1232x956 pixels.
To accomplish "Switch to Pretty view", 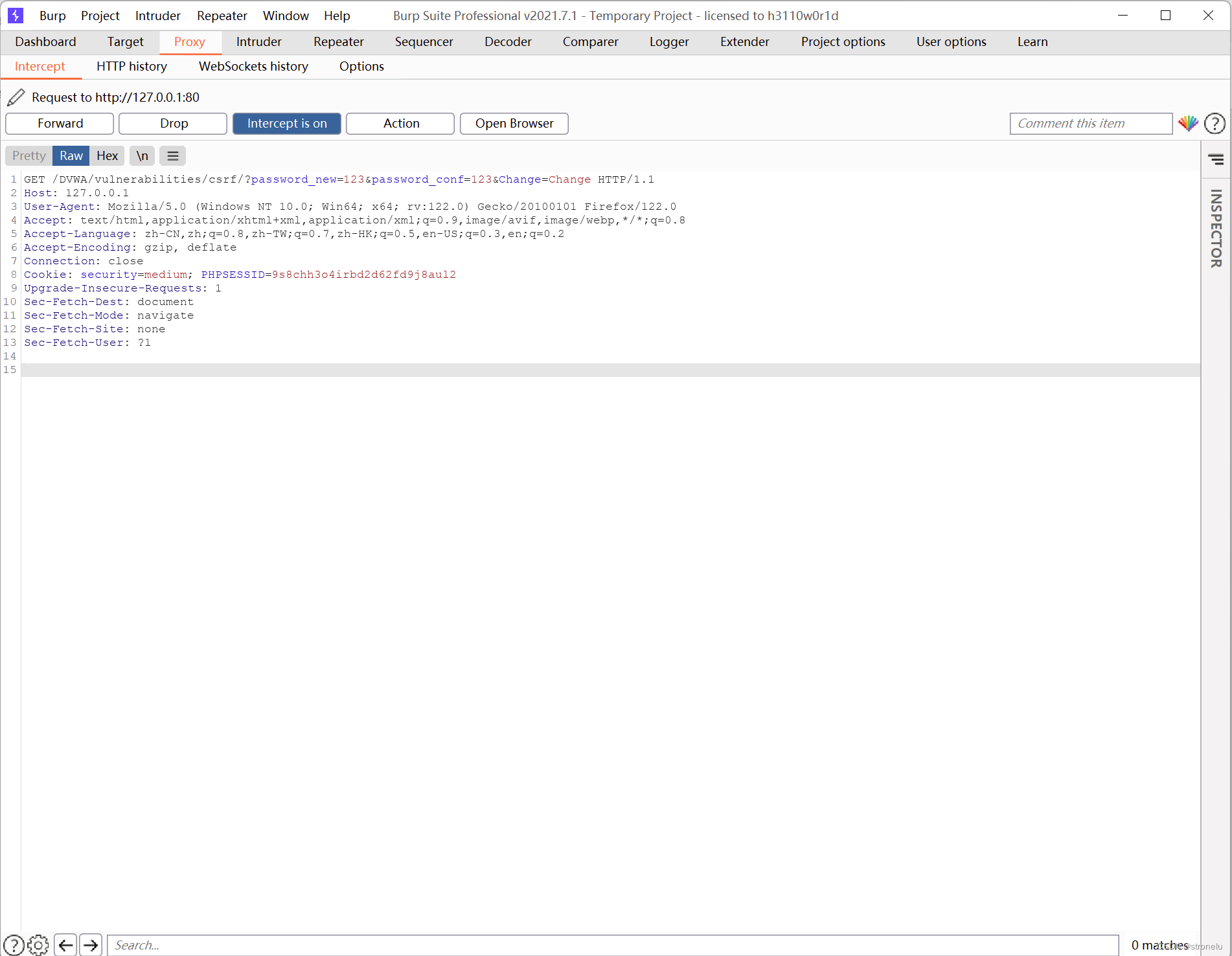I will 29,155.
